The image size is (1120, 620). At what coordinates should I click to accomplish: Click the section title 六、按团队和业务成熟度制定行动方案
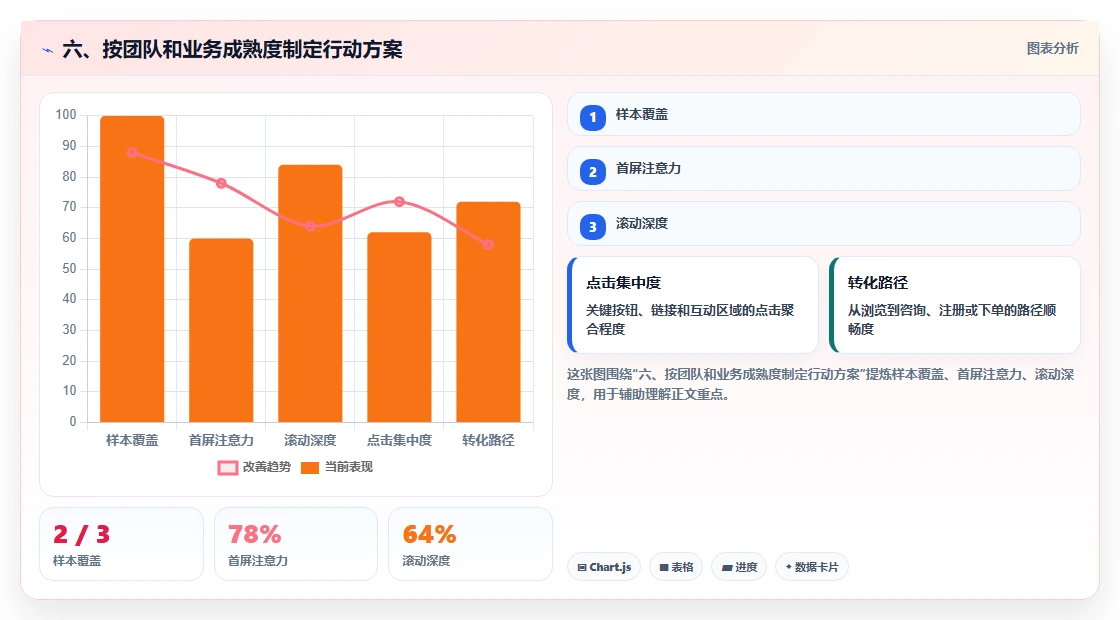[233, 49]
